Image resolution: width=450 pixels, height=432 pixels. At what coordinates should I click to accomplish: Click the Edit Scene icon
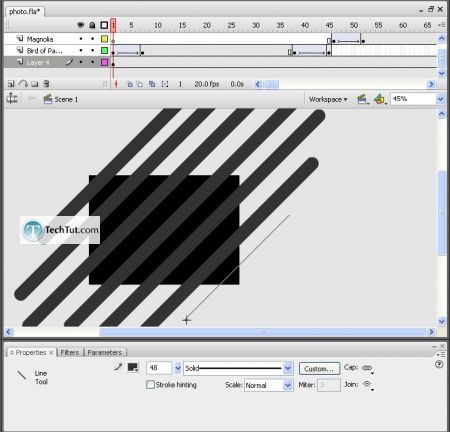click(362, 99)
